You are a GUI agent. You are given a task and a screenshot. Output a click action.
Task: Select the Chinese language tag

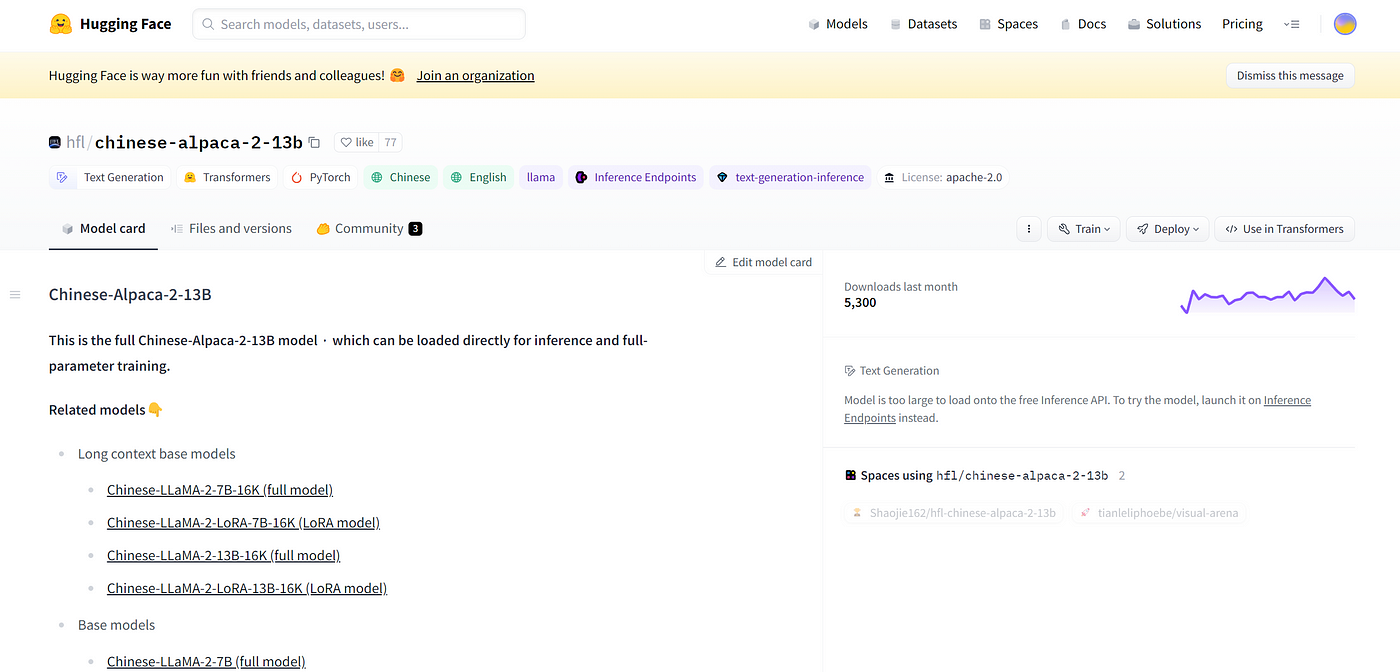(400, 177)
